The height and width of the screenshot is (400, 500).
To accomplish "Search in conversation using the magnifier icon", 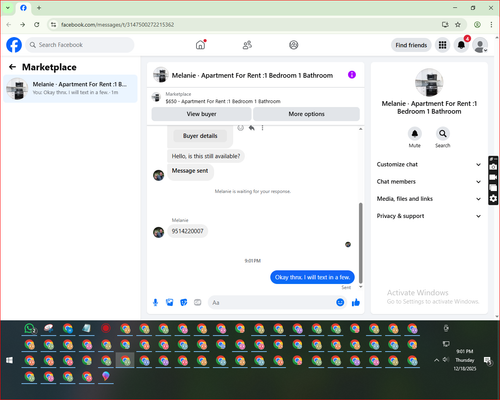I will coord(443,134).
